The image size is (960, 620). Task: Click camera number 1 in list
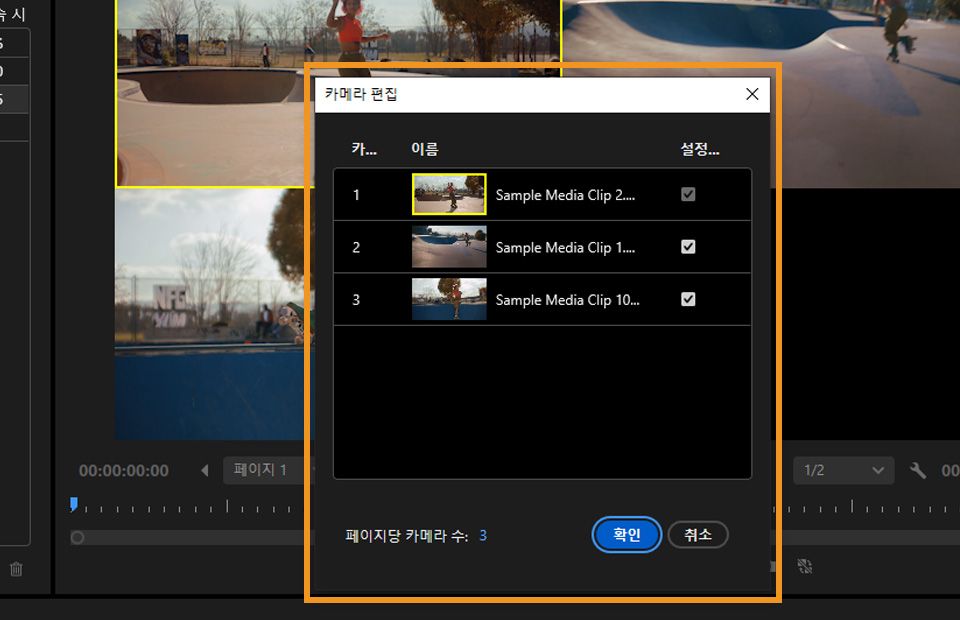[356, 195]
